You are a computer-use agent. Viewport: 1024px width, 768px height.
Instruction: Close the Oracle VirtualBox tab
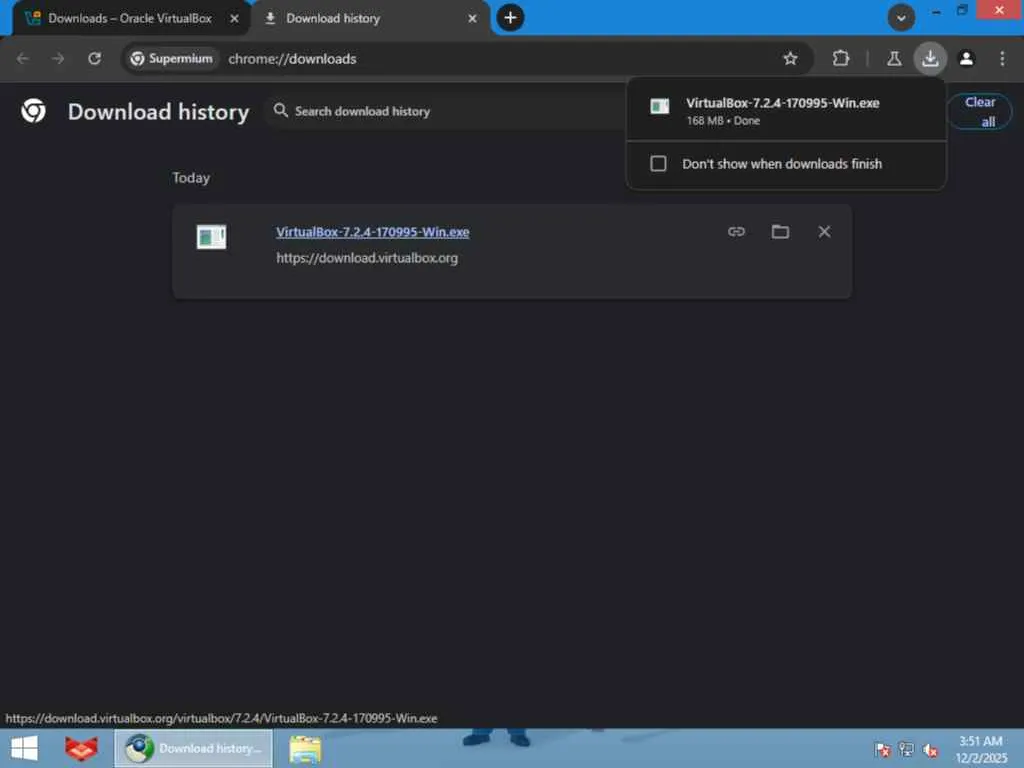click(x=234, y=19)
